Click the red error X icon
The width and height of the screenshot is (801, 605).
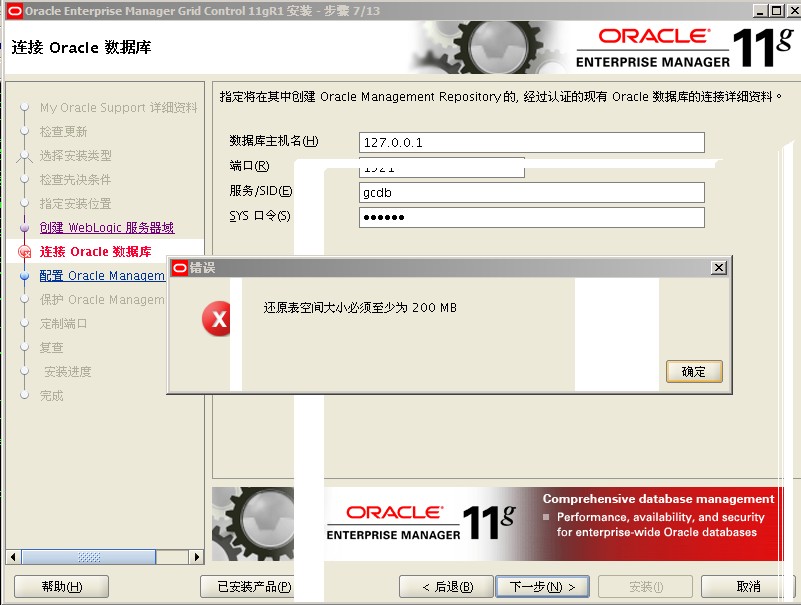[218, 318]
